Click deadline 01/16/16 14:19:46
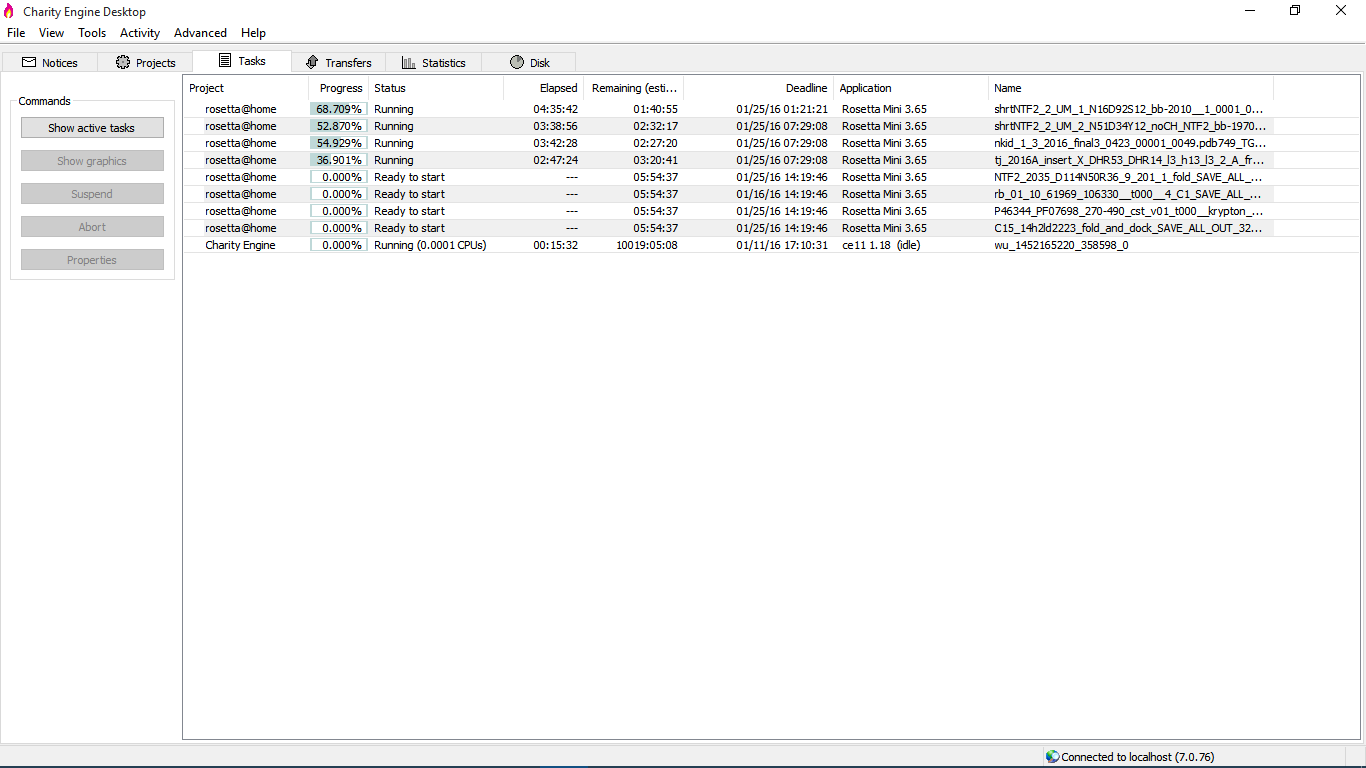The image size is (1366, 768). pyautogui.click(x=782, y=194)
